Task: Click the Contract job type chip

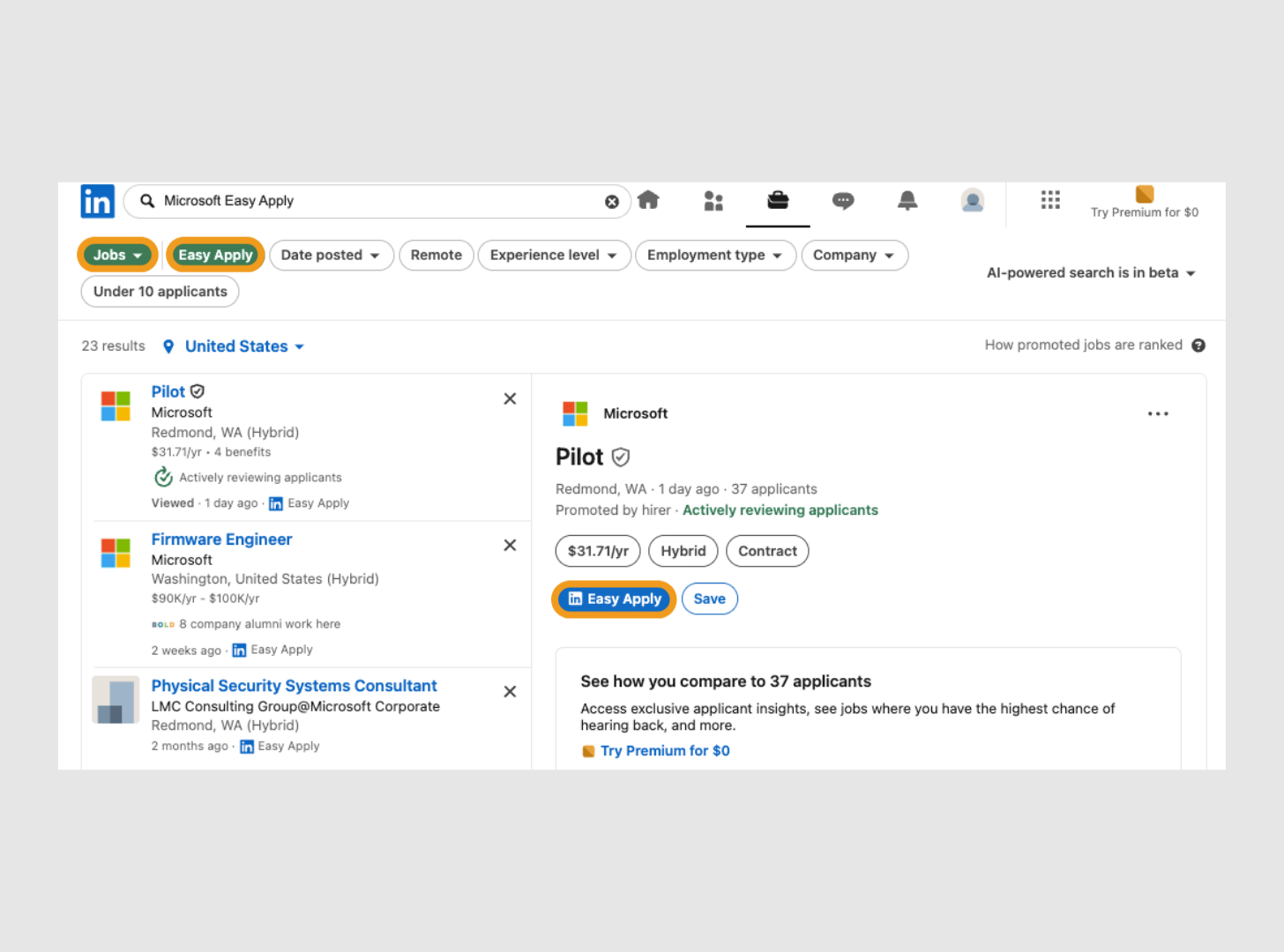Action: coord(767,551)
